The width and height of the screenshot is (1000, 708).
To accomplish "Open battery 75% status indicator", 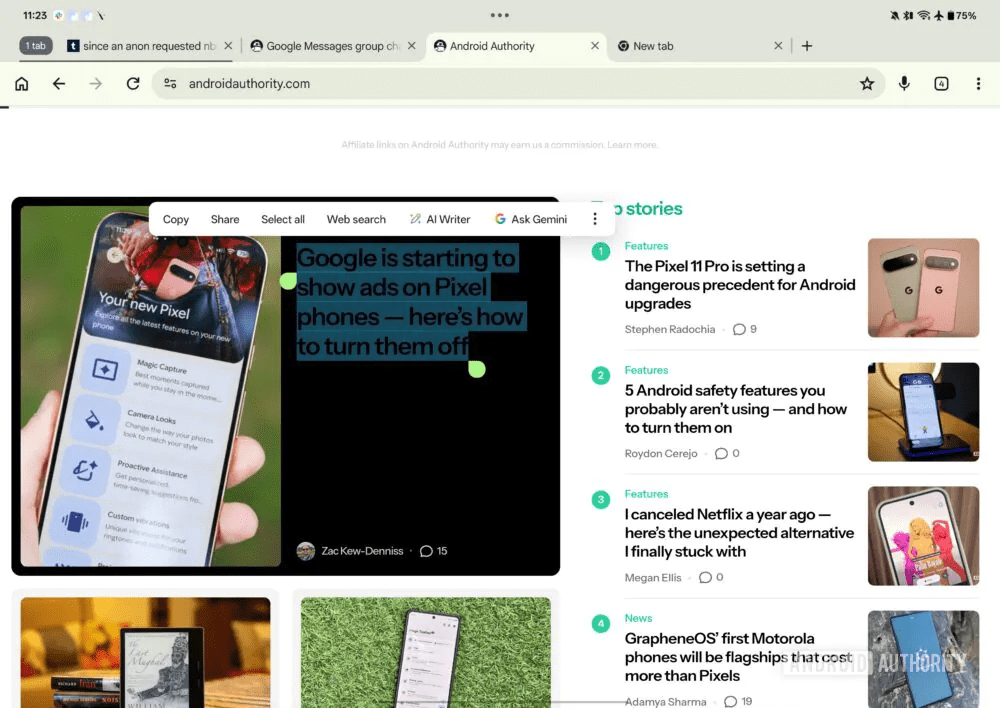I will [962, 15].
